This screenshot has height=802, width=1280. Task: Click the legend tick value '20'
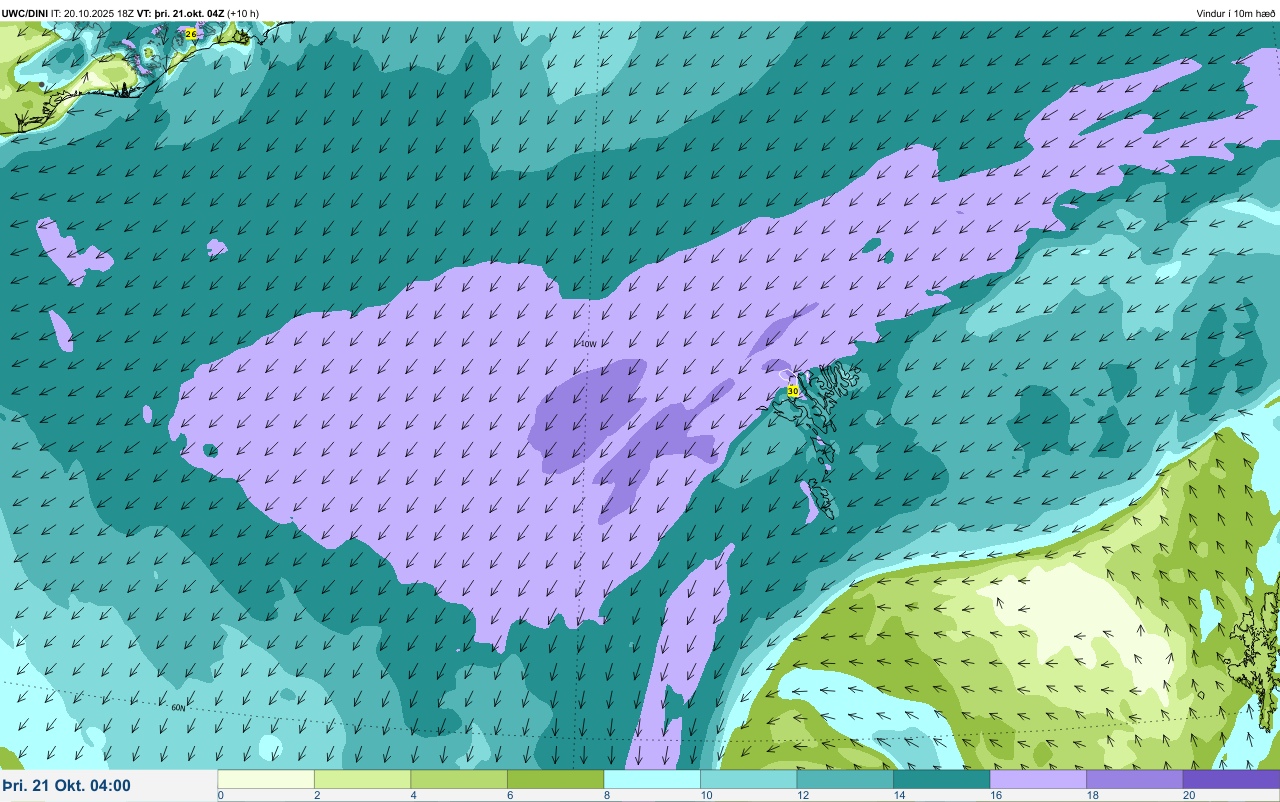[x=1188, y=795]
